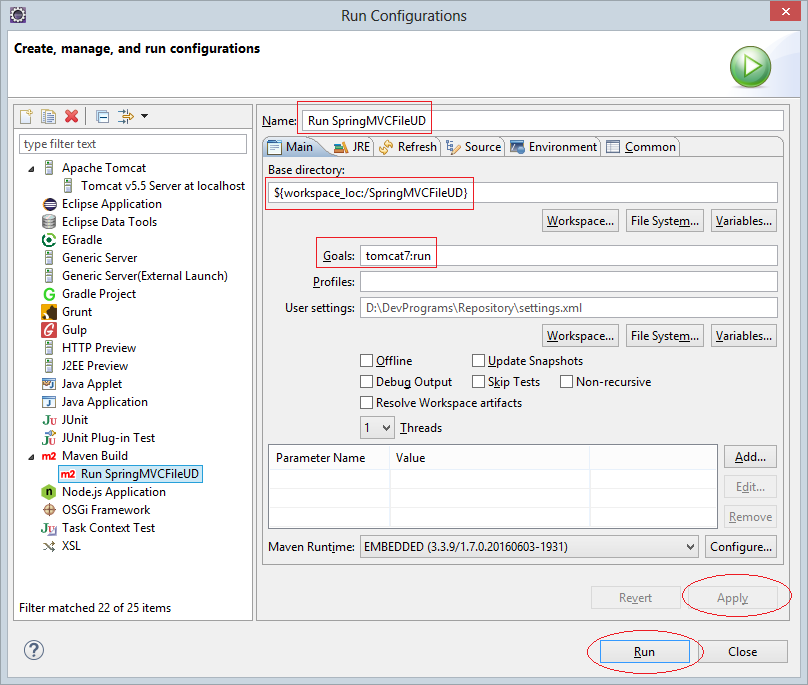Screen dimensions: 808x685
Task: Click the Apache Tomcat server icon
Action: (49, 168)
